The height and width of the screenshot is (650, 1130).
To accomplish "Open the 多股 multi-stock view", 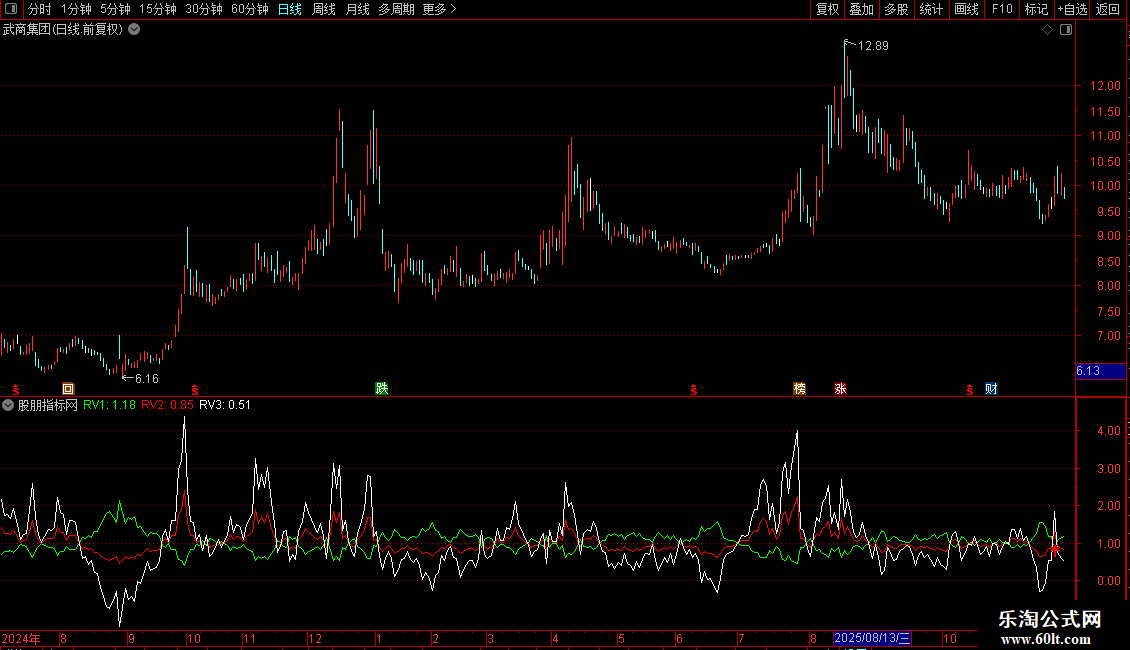I will (896, 9).
